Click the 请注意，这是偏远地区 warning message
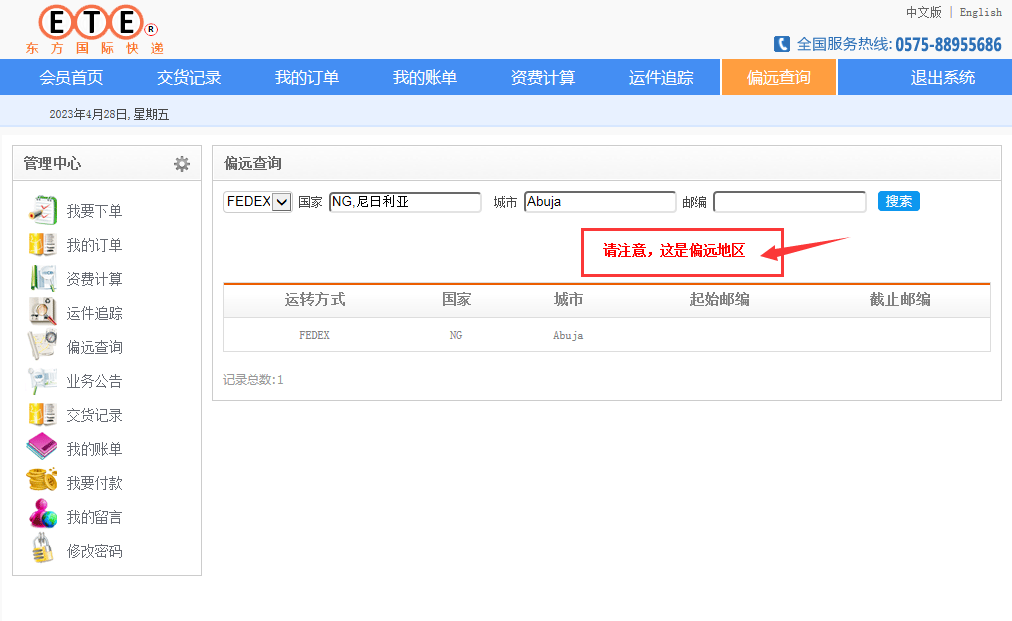The height and width of the screenshot is (621, 1012). click(674, 250)
